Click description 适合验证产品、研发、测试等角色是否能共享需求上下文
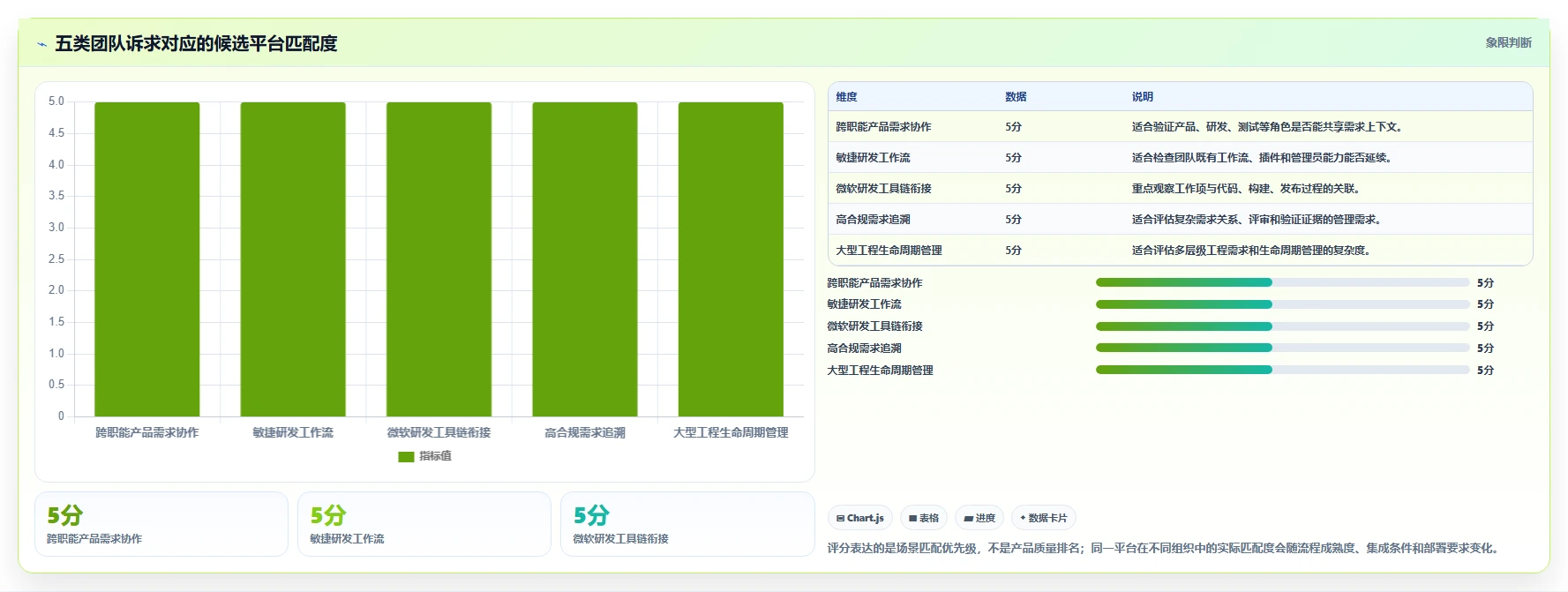This screenshot has height=592, width=1568. click(x=1267, y=127)
